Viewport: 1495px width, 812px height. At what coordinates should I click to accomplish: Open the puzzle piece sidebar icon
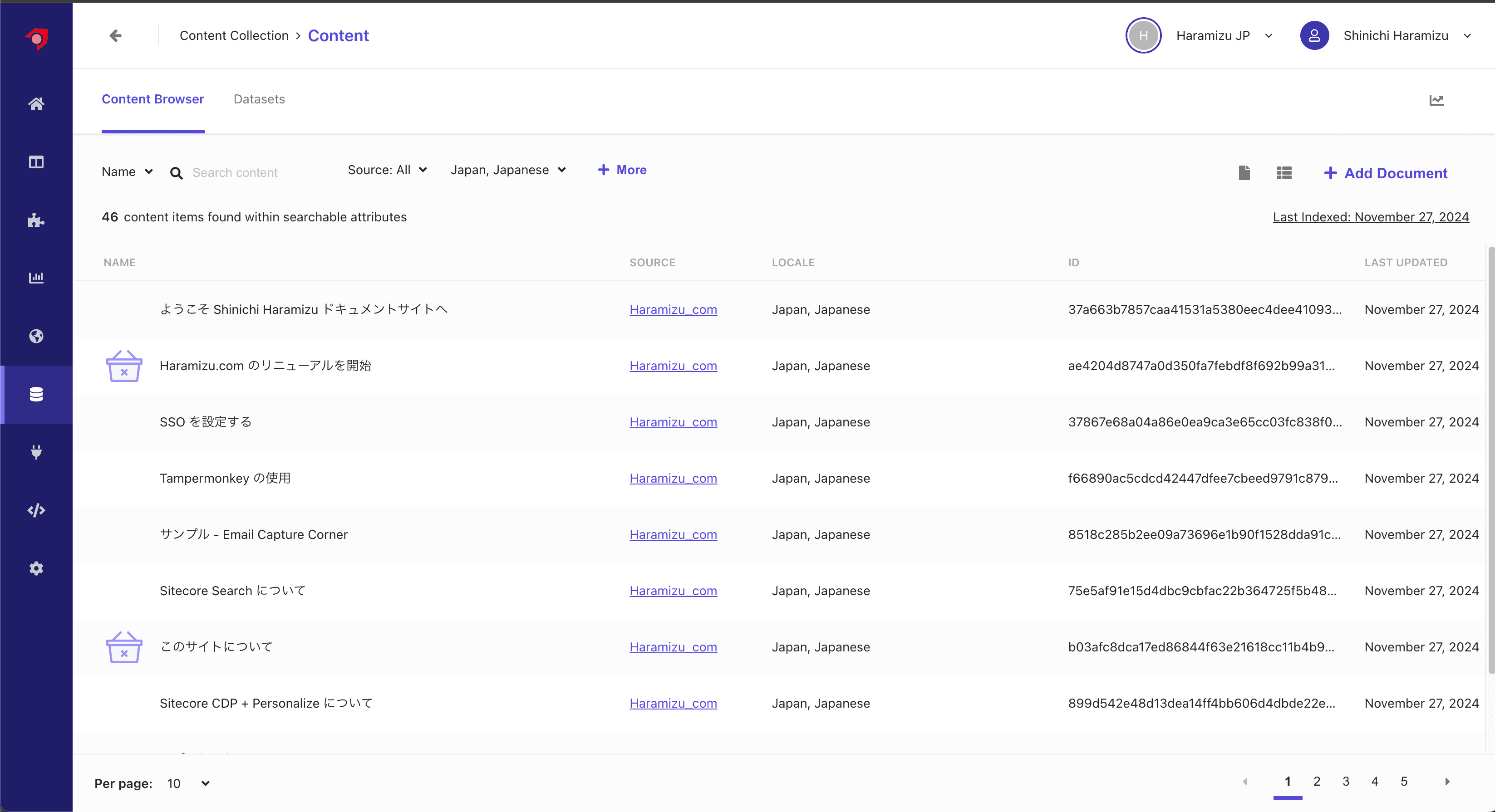pos(36,220)
